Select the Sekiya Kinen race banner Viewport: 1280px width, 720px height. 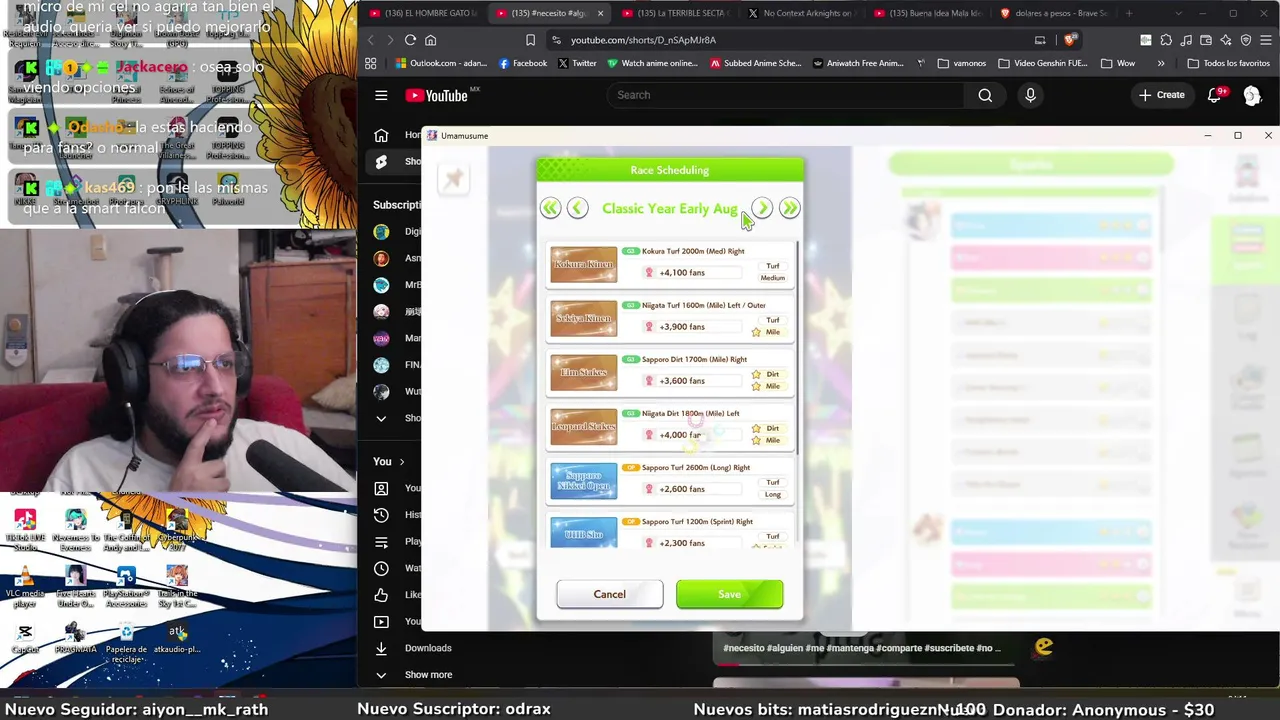584,319
